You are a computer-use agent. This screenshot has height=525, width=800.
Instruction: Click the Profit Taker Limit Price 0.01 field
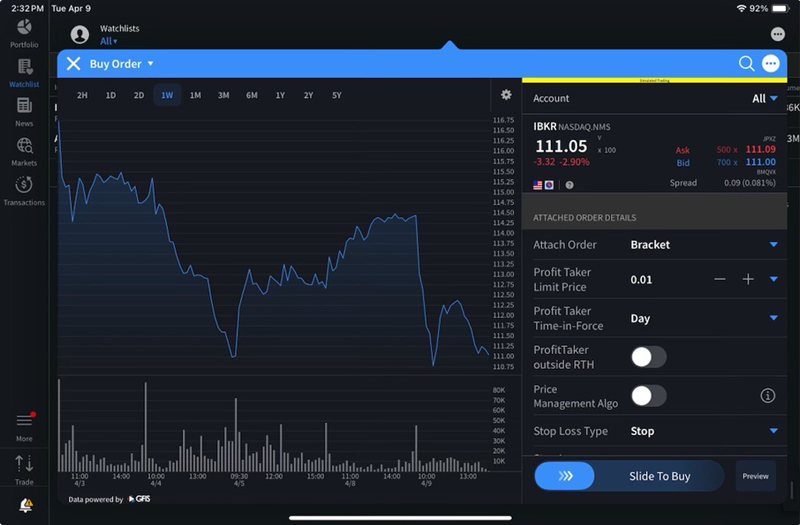point(641,280)
